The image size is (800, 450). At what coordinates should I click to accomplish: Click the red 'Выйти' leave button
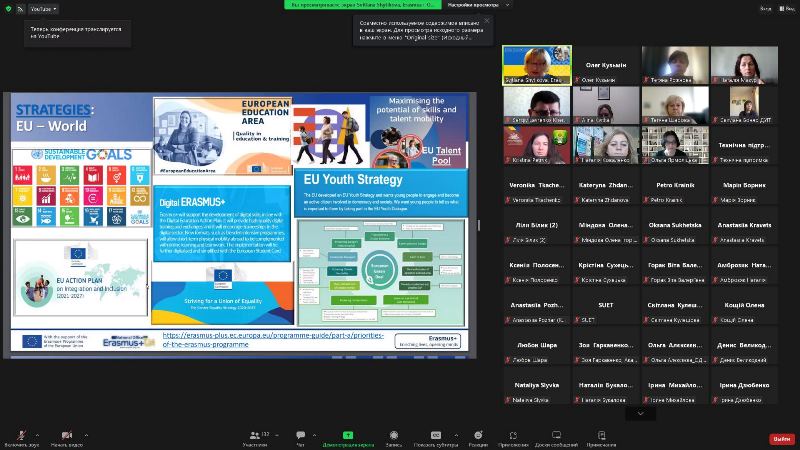tap(781, 439)
